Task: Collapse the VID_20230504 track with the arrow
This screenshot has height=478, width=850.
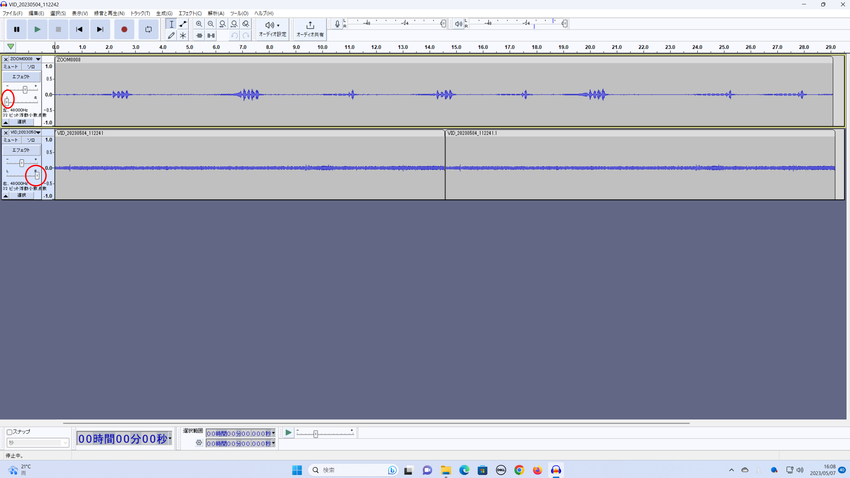Action: coord(5,195)
